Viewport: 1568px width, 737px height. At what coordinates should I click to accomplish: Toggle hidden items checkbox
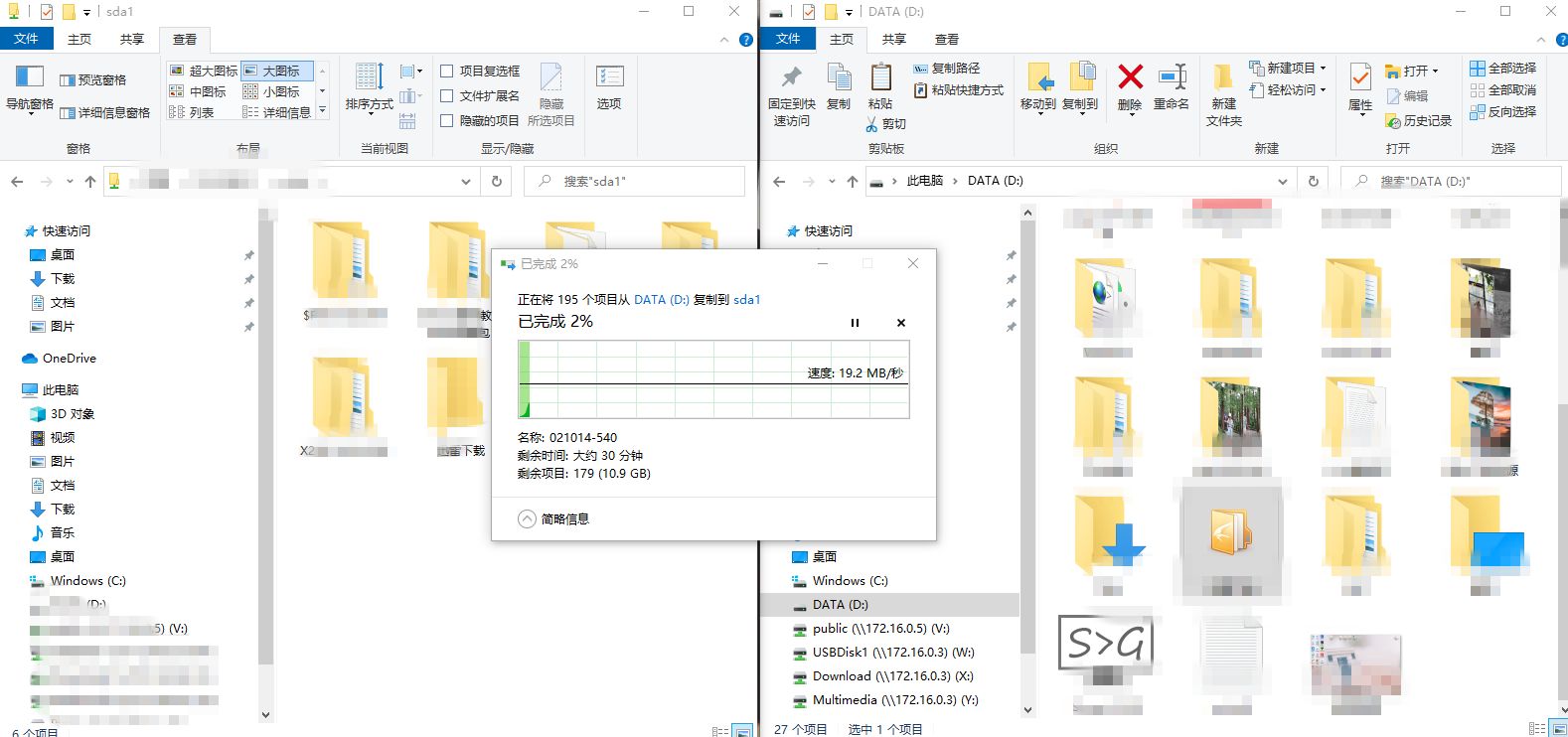click(447, 121)
